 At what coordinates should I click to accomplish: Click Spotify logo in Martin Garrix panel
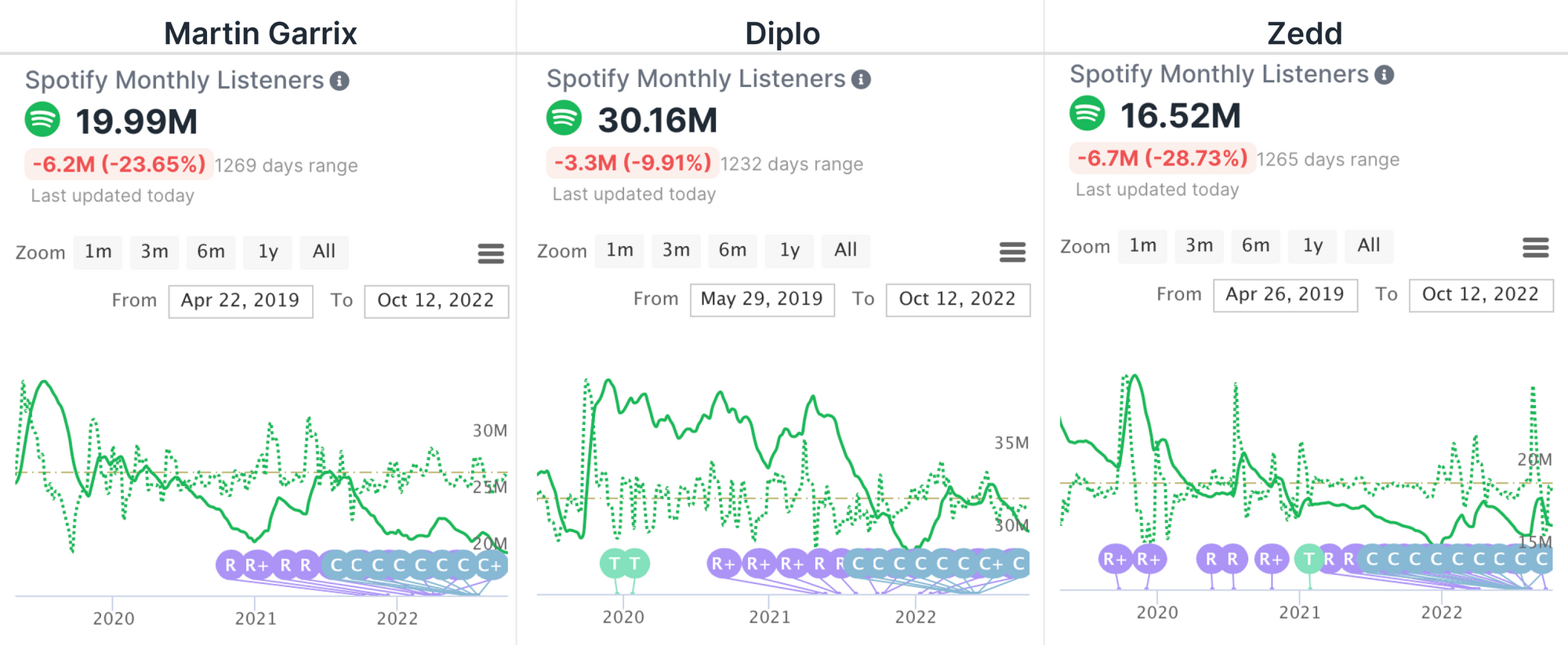42,120
